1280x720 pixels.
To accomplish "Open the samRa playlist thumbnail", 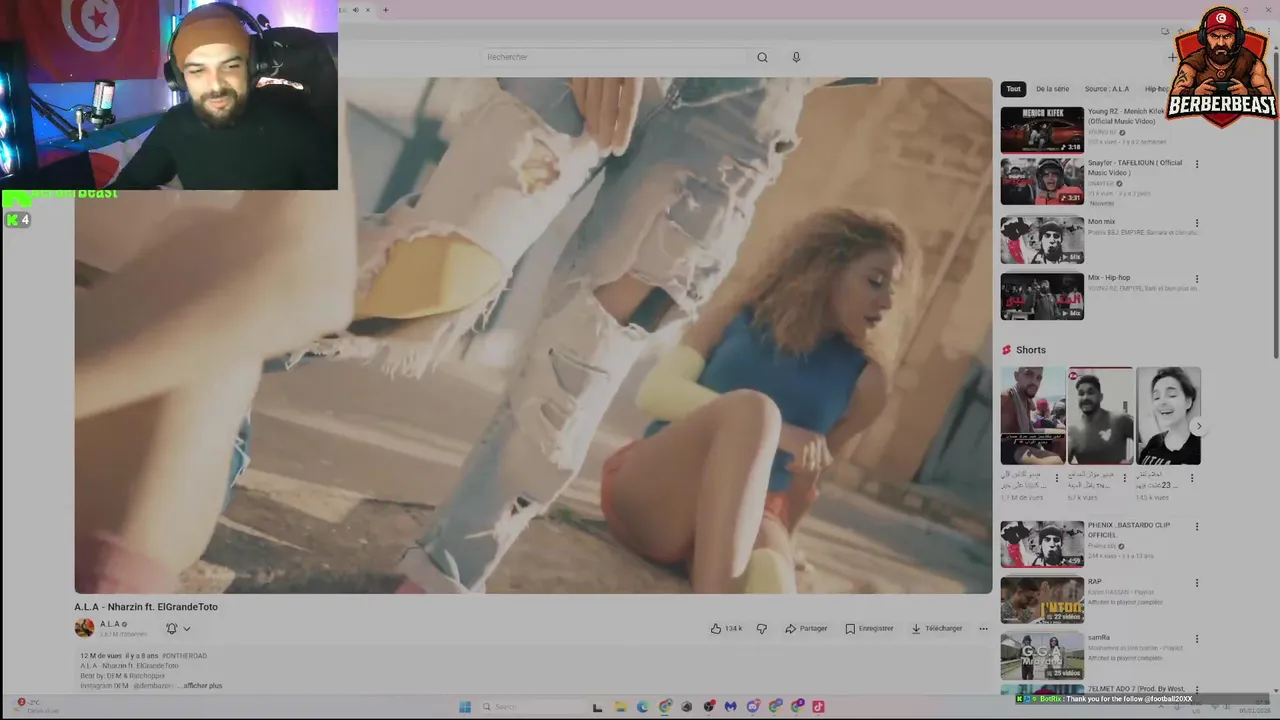I will point(1042,656).
